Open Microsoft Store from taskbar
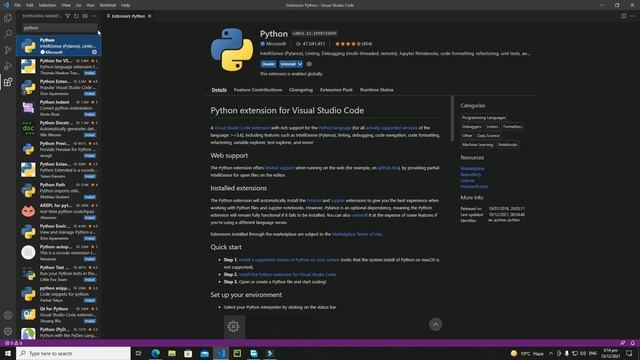This screenshot has height=360, width=640. click(x=188, y=353)
